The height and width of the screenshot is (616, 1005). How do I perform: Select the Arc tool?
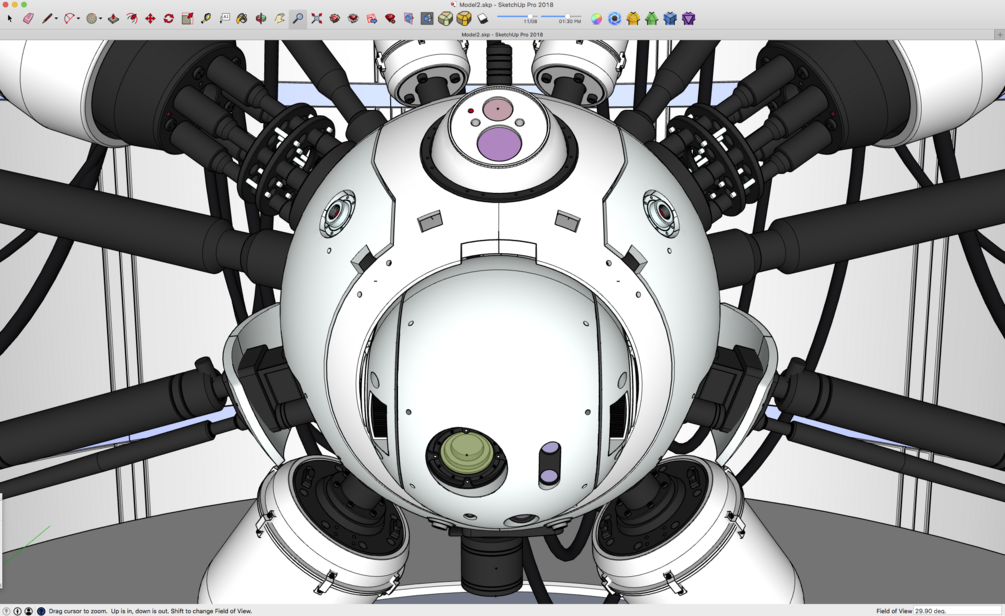[x=68, y=19]
